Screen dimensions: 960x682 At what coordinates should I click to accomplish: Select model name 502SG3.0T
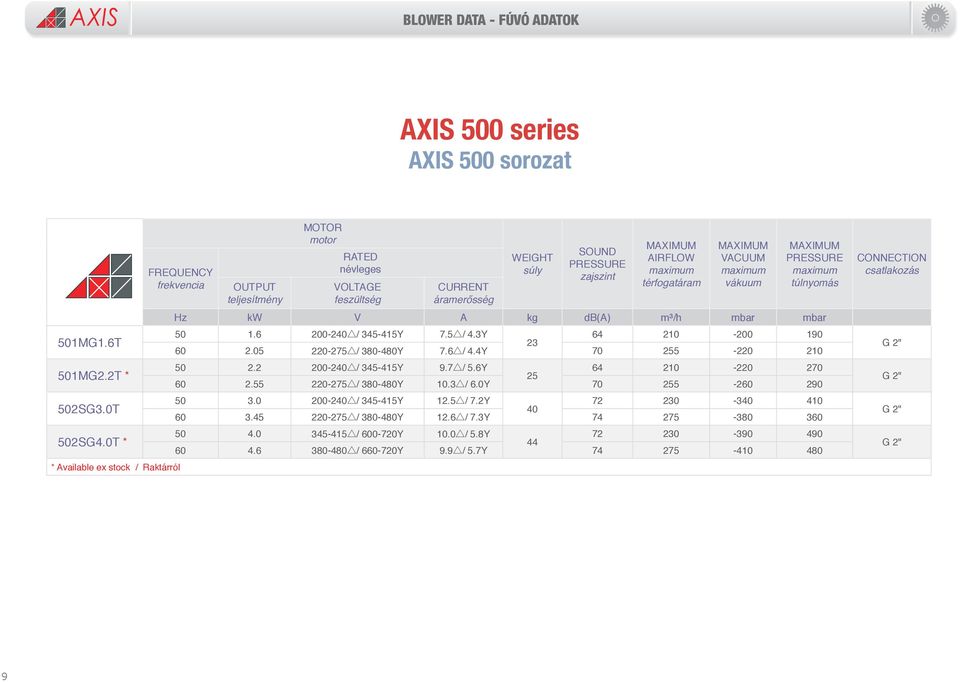click(x=89, y=409)
